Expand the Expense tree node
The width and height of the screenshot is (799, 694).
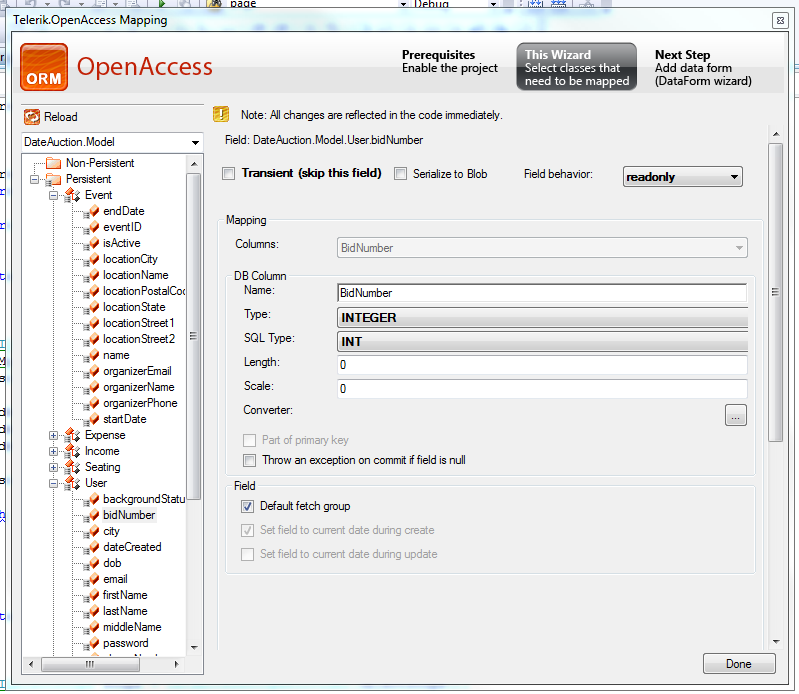[54, 436]
